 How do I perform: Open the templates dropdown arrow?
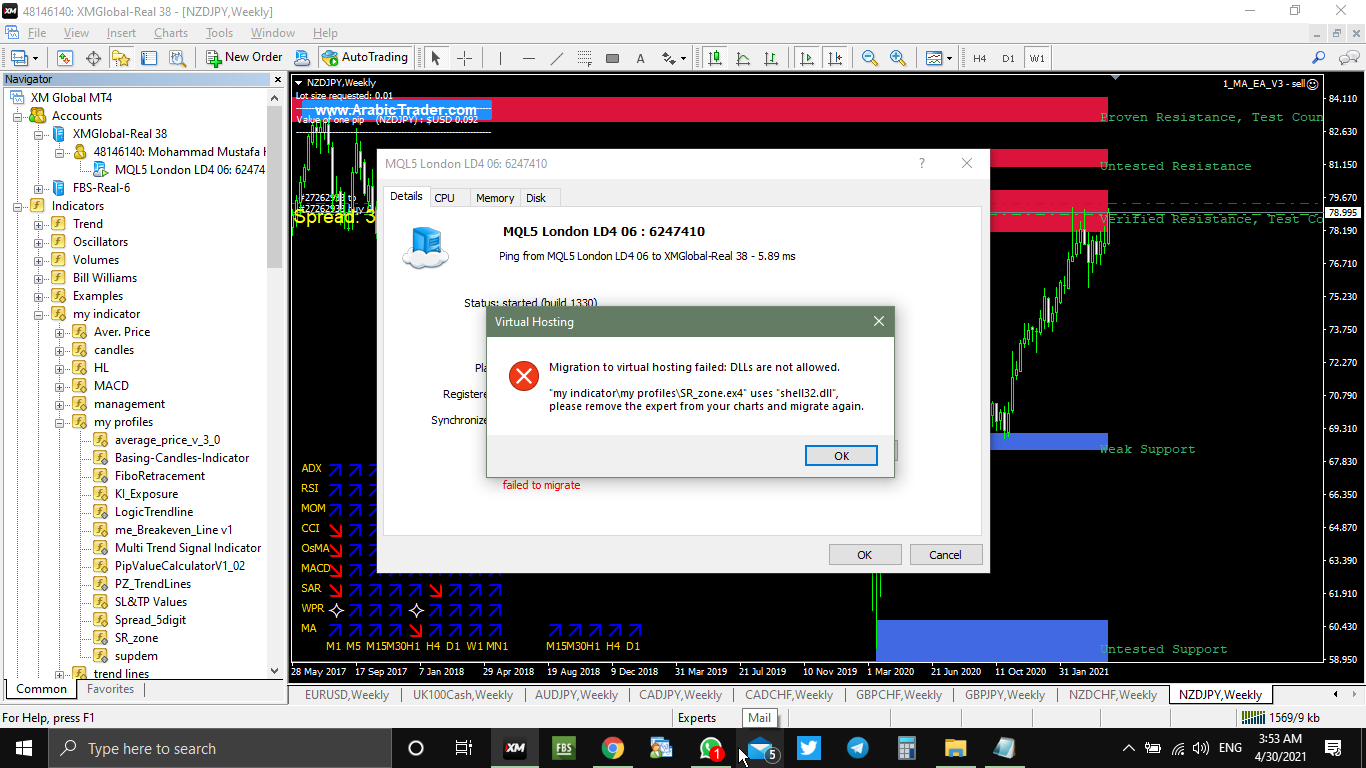point(950,58)
